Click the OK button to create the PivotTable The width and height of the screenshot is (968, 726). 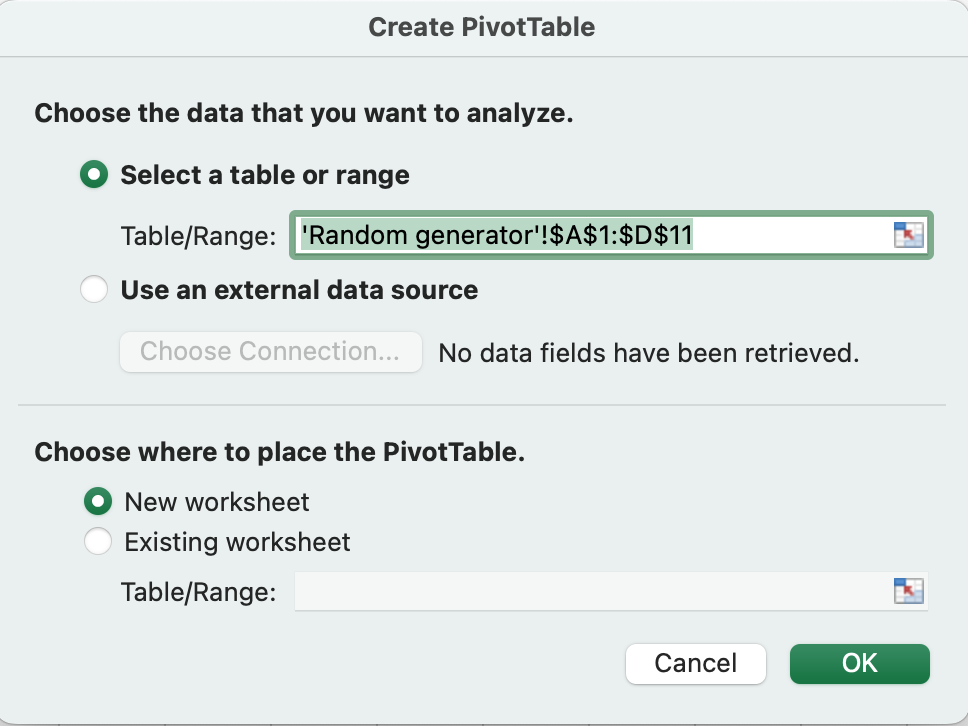(858, 663)
